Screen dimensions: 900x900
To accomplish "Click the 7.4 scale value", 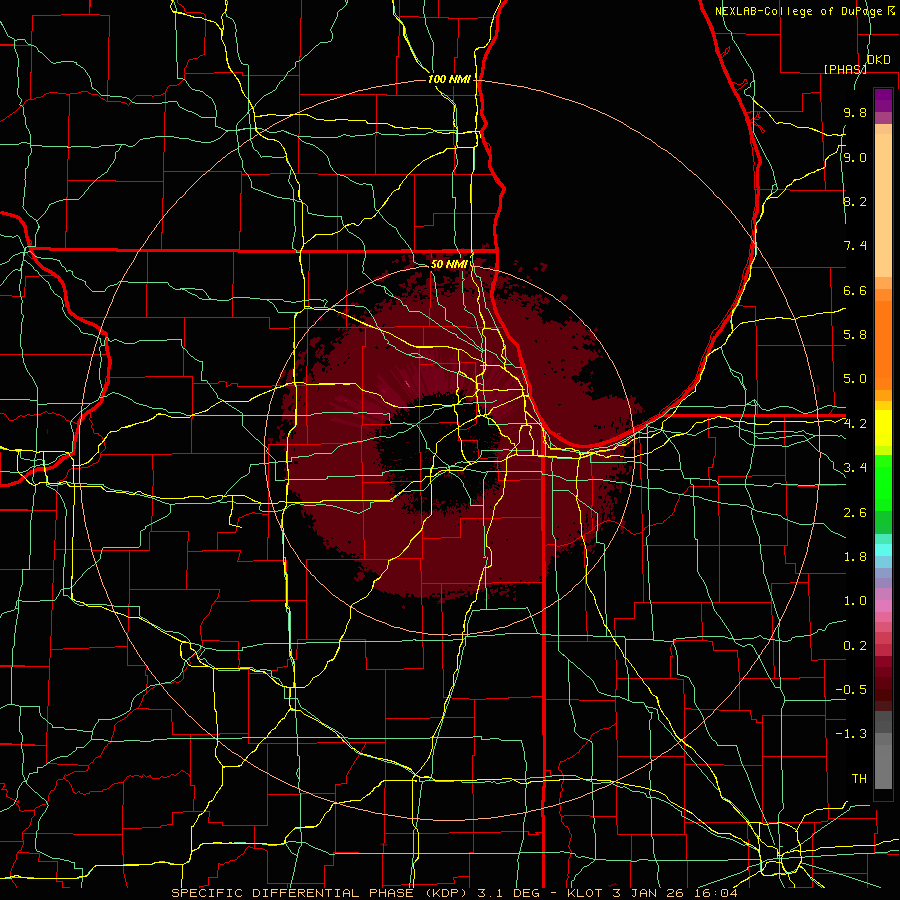I will coord(855,246).
